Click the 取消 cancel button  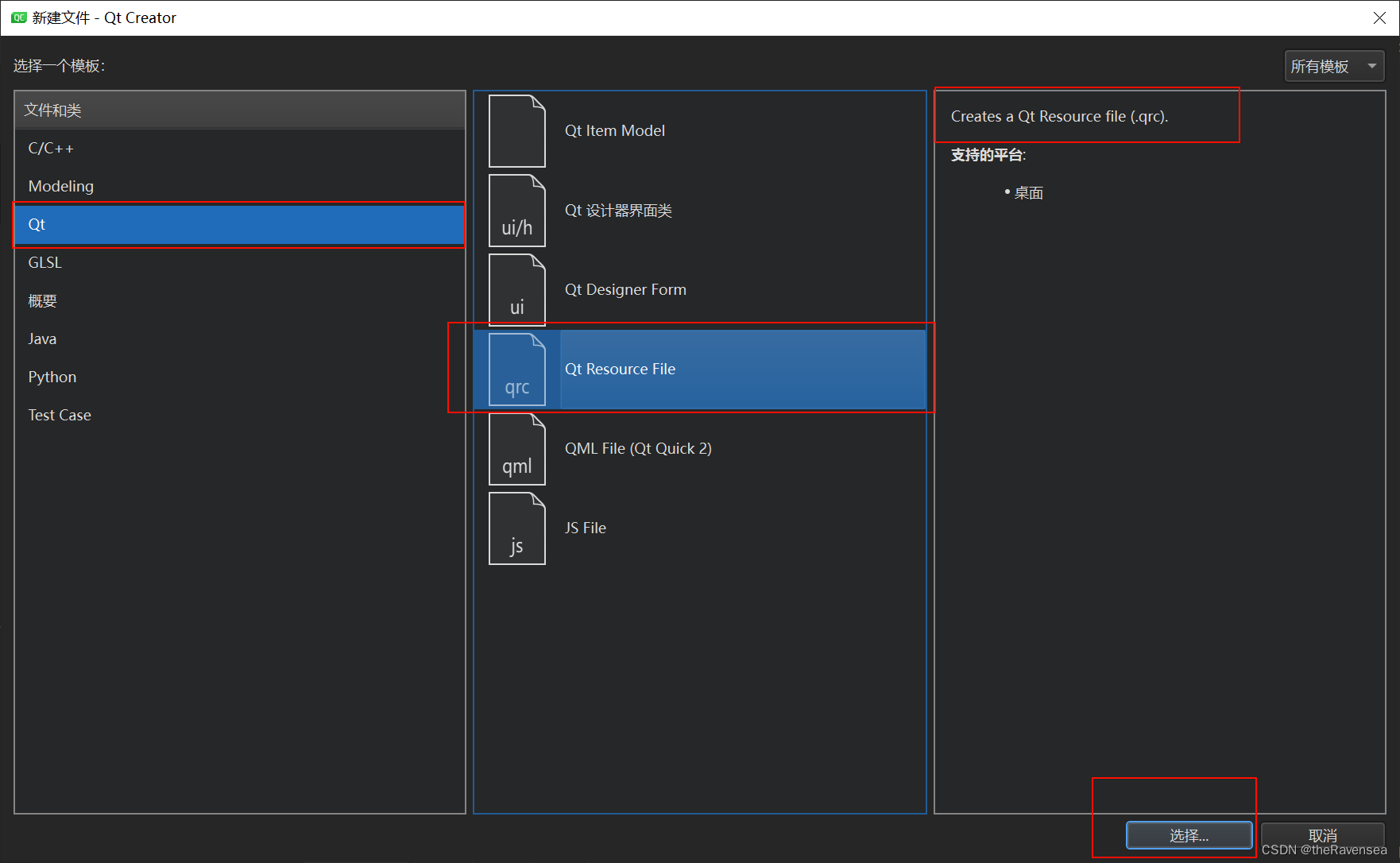(1322, 835)
